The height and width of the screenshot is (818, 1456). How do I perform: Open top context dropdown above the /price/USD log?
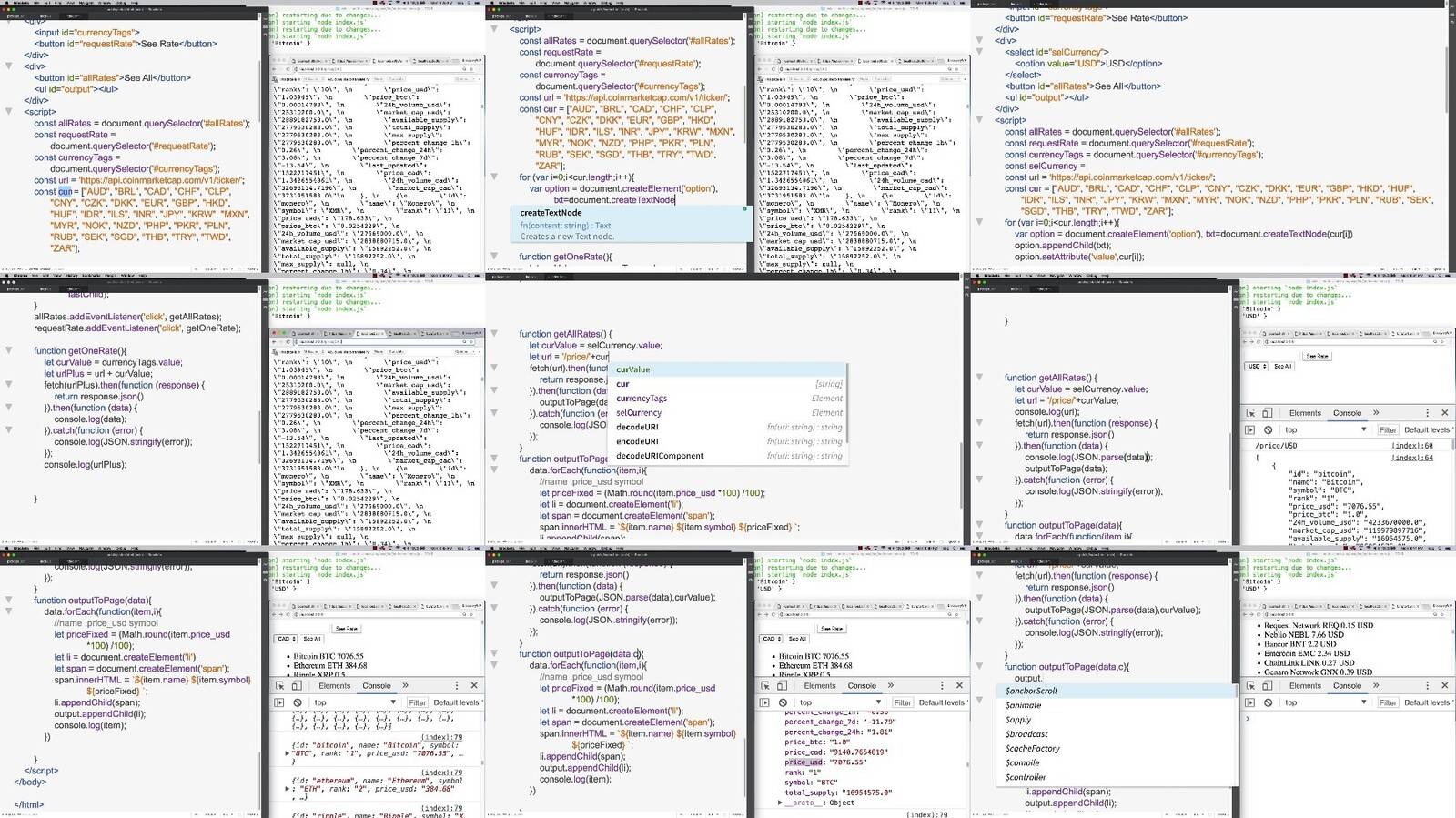[1324, 429]
